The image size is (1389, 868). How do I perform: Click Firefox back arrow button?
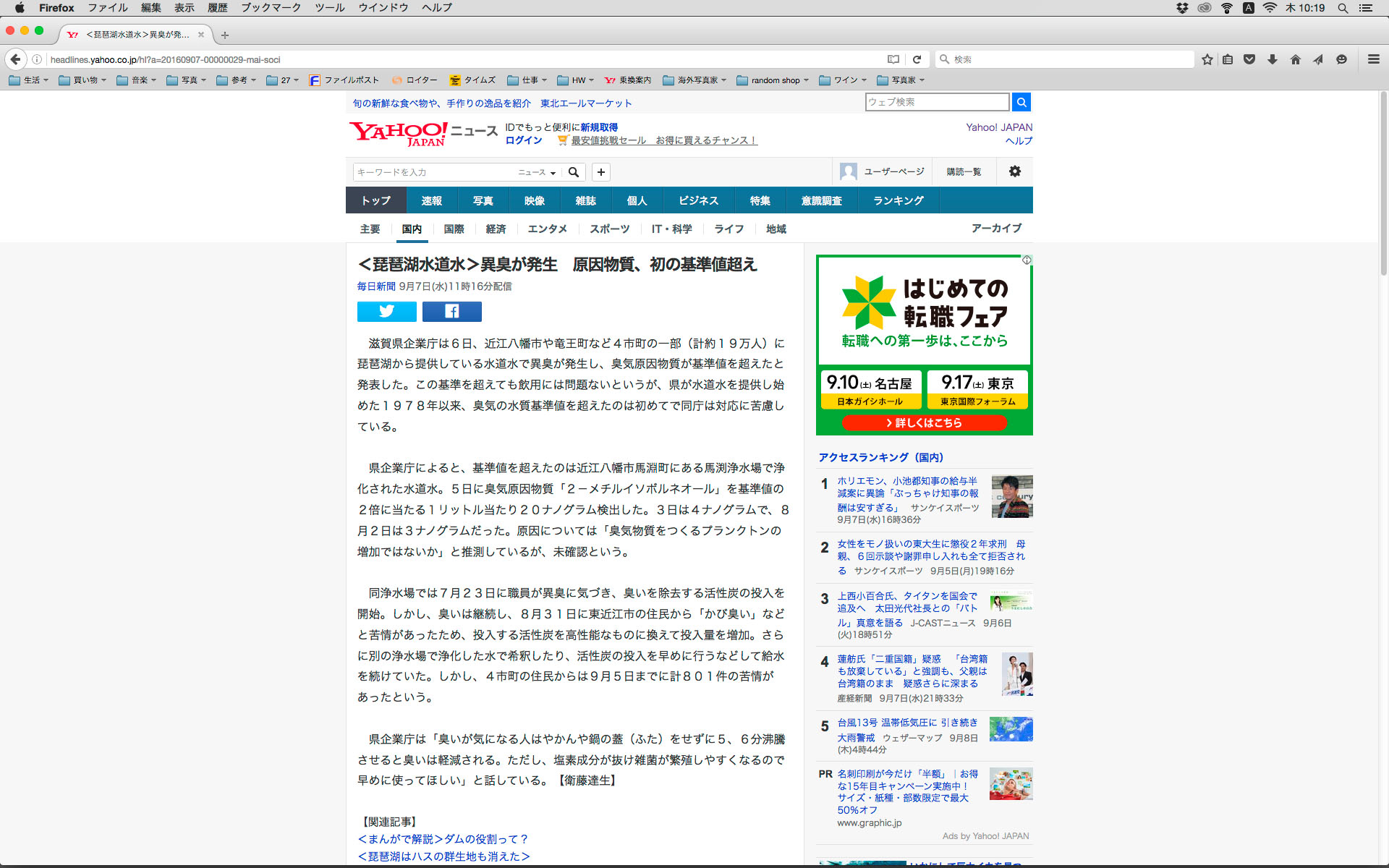point(16,59)
